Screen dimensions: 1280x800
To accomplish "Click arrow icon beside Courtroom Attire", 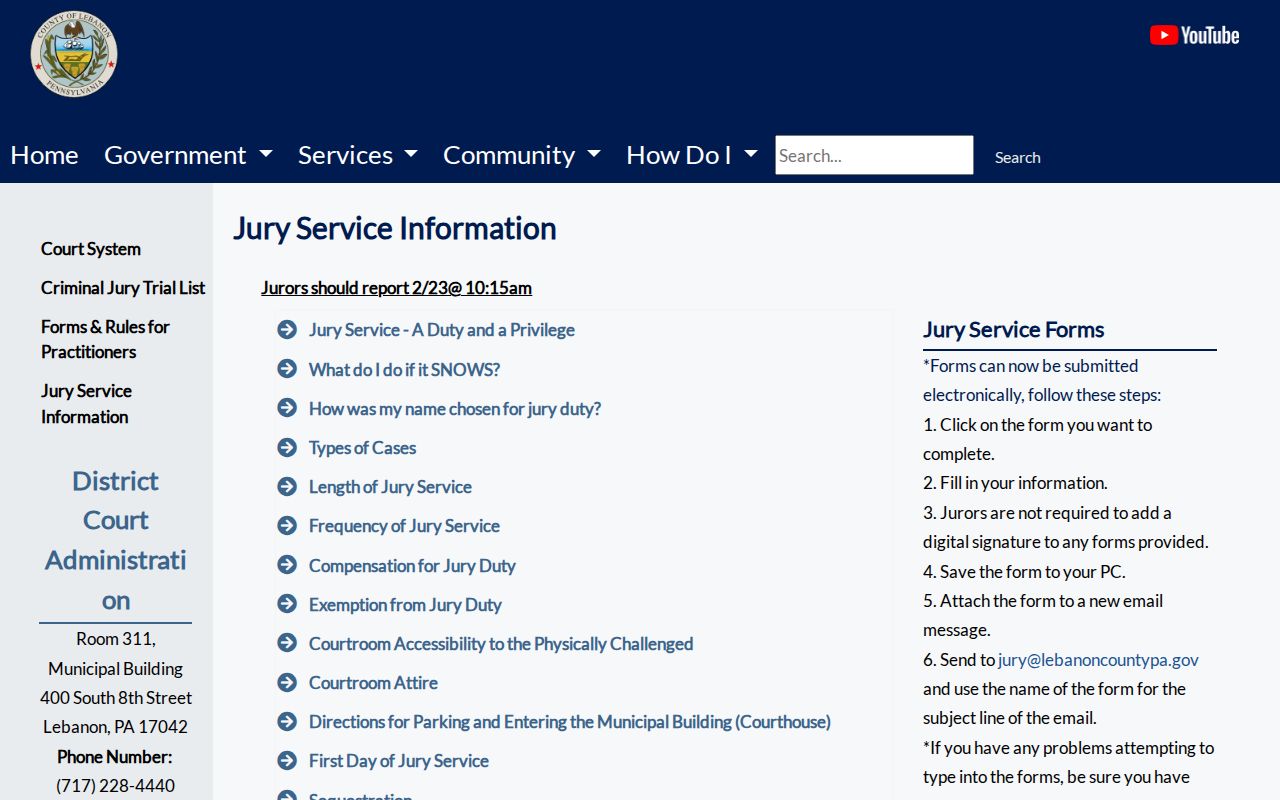I will click(x=287, y=682).
